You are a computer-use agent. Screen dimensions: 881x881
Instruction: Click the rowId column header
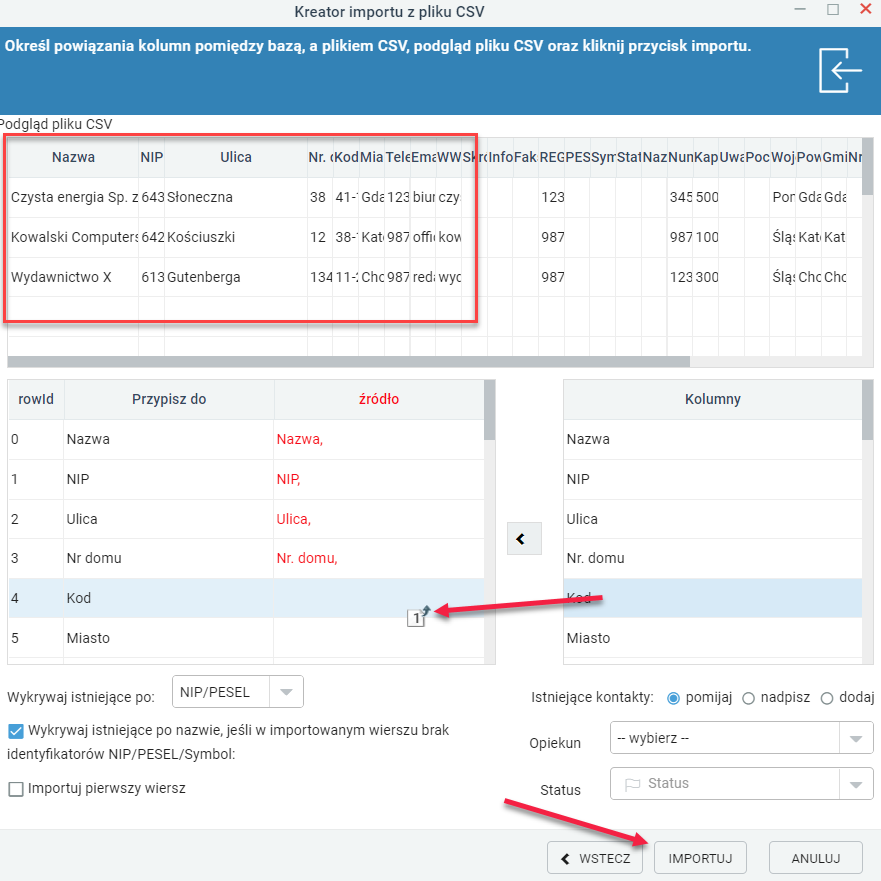pos(36,399)
